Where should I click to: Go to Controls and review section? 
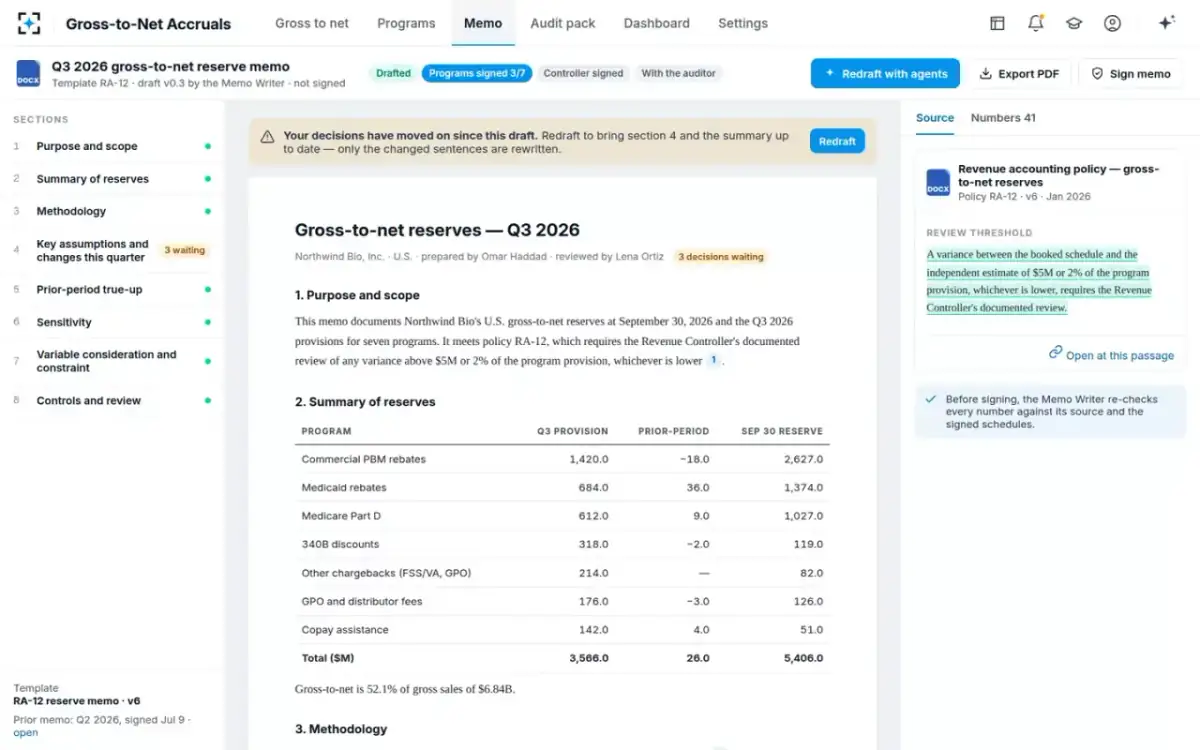(x=112, y=401)
